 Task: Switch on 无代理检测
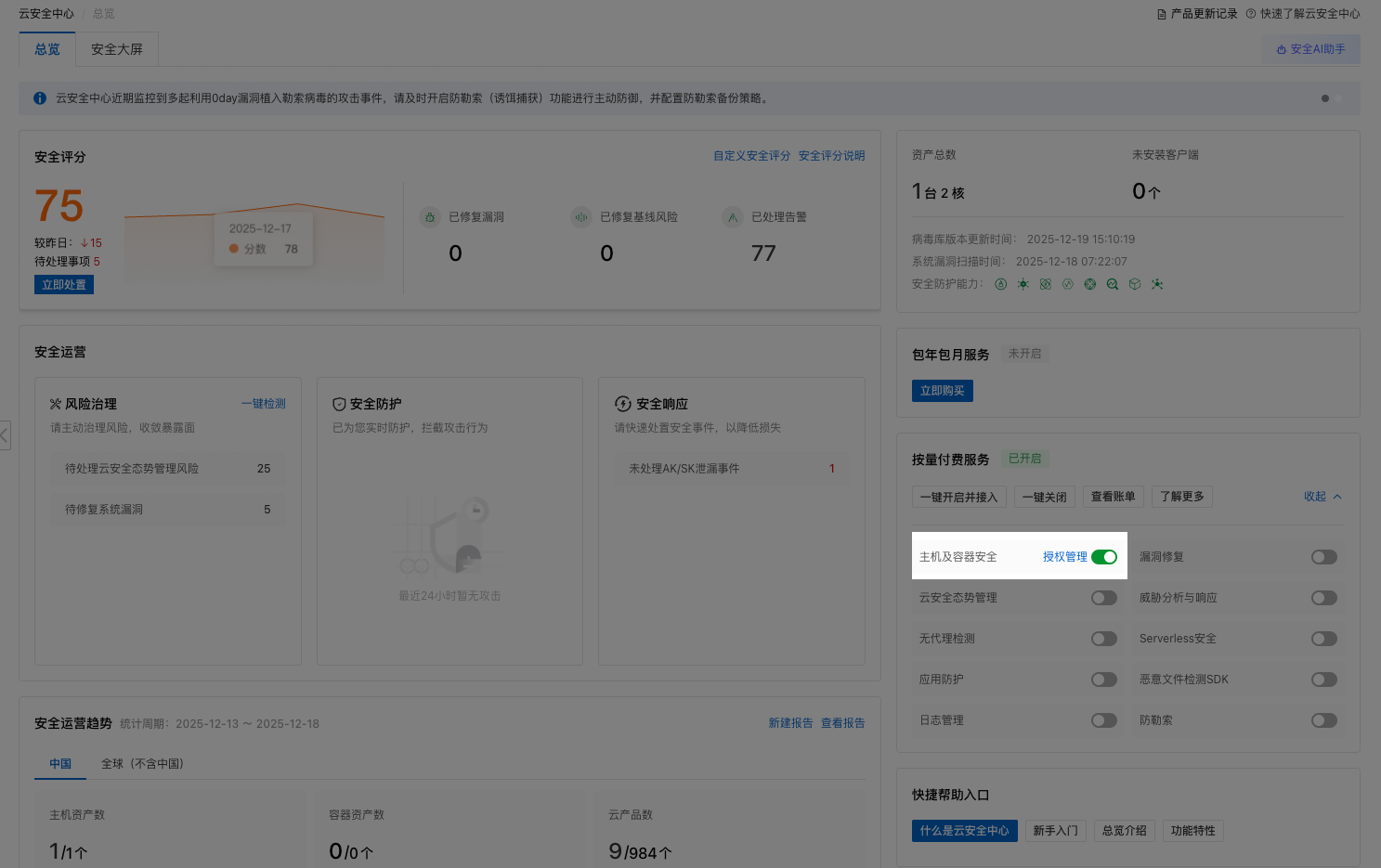coord(1104,639)
